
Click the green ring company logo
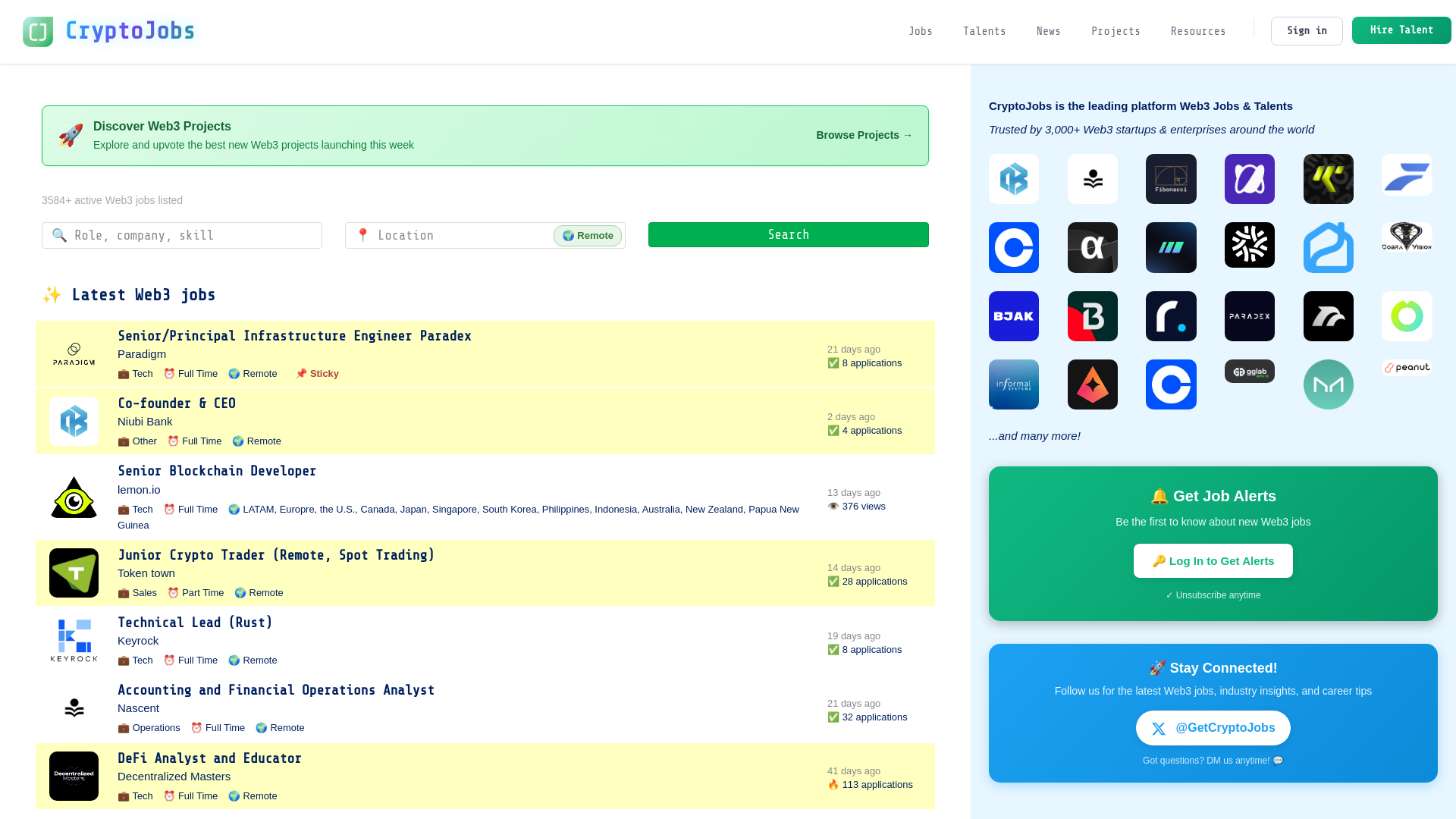[x=1407, y=316]
